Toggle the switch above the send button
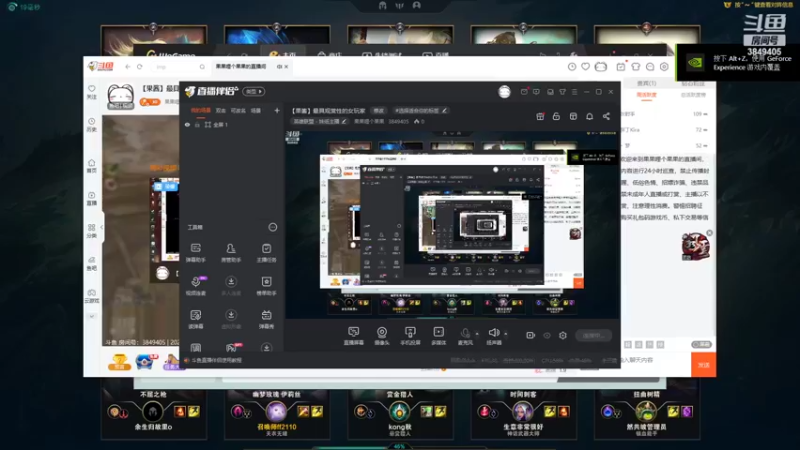 tap(702, 344)
